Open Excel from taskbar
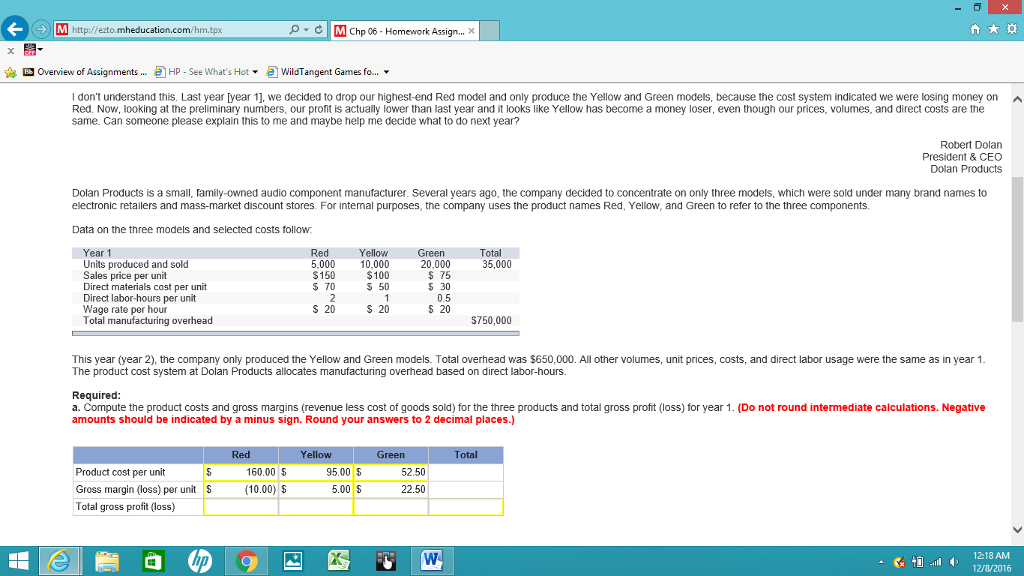The height and width of the screenshot is (576, 1024). [339, 561]
